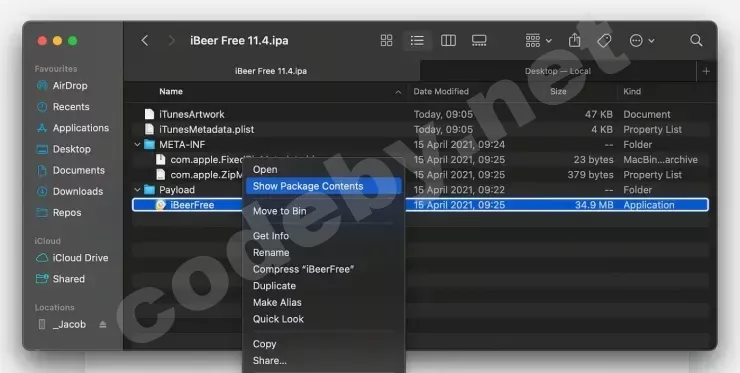Select the iBeer Free 11.4.ipa tab
The width and height of the screenshot is (740, 373).
(271, 71)
